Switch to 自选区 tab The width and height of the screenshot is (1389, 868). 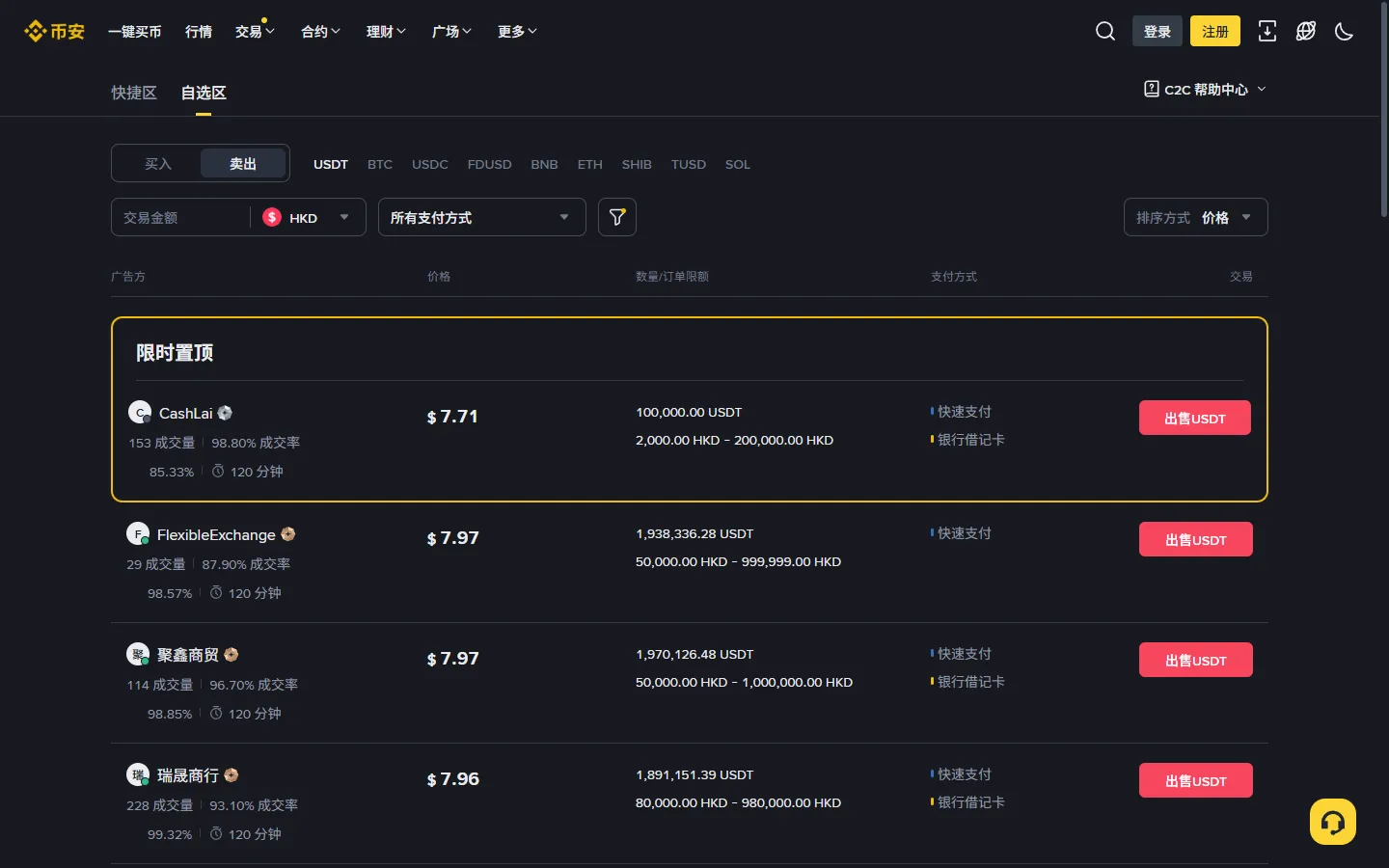(204, 93)
